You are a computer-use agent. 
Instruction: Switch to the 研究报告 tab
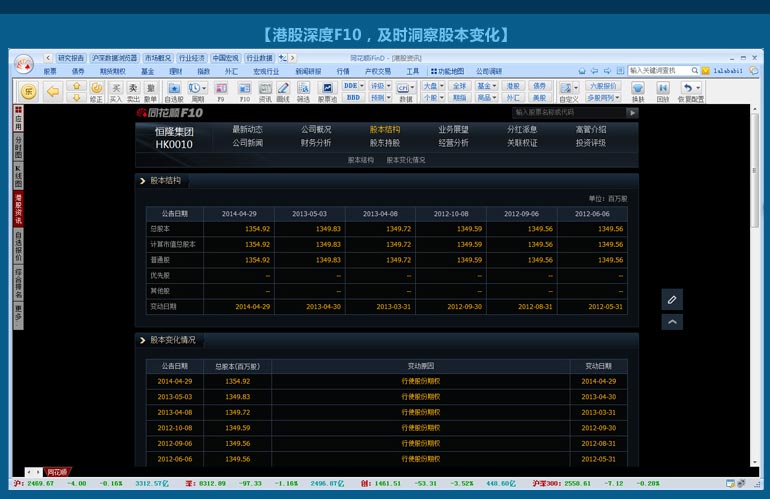tap(71, 58)
